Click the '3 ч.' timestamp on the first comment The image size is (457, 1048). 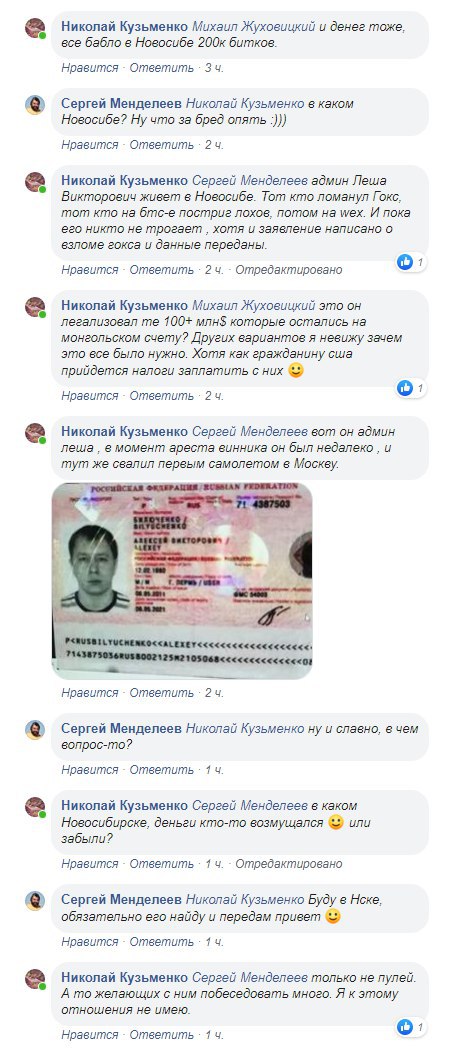pos(214,68)
